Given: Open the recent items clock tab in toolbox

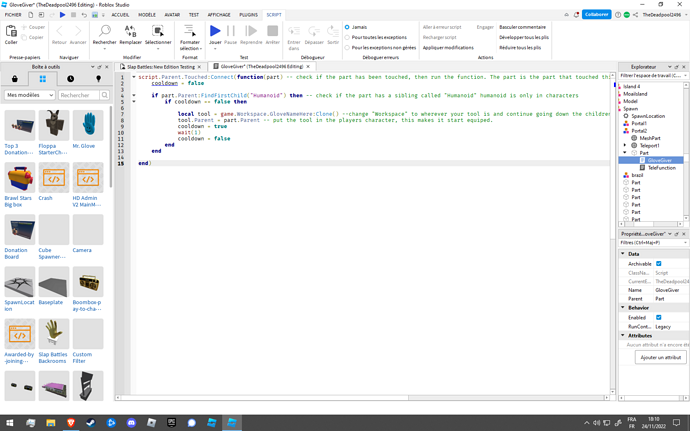Looking at the screenshot, I should pos(71,78).
